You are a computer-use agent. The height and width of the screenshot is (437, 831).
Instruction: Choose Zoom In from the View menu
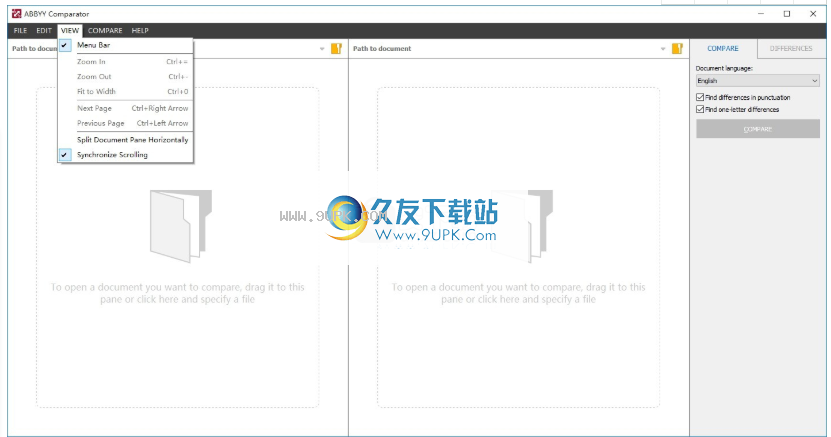tap(126, 62)
